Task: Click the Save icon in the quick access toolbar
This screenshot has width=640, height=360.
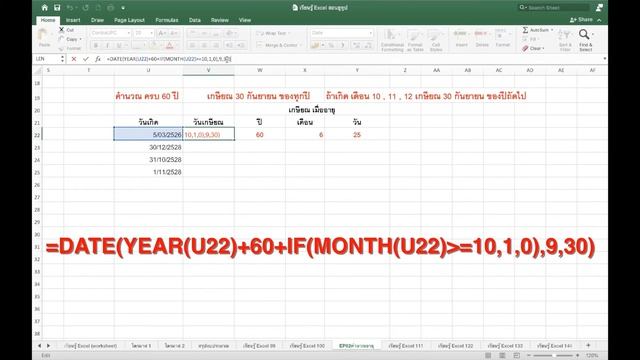Action: [57, 8]
